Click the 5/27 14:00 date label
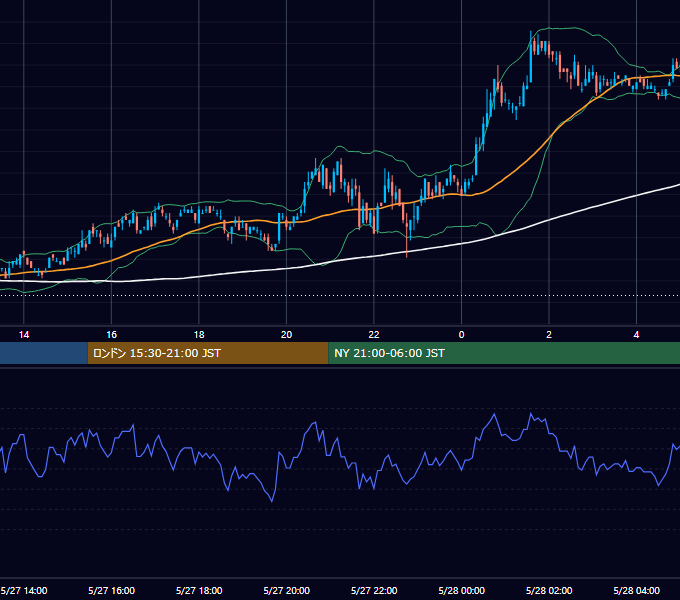 pos(24,590)
